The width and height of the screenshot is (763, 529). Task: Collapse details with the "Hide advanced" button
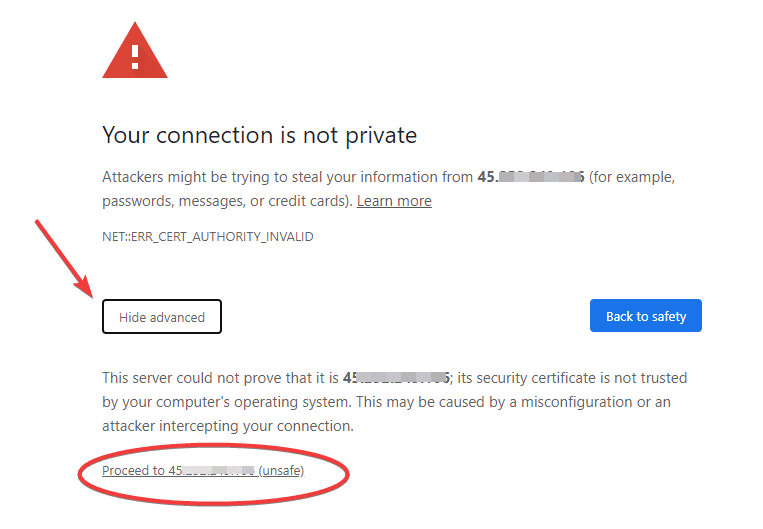pos(162,317)
